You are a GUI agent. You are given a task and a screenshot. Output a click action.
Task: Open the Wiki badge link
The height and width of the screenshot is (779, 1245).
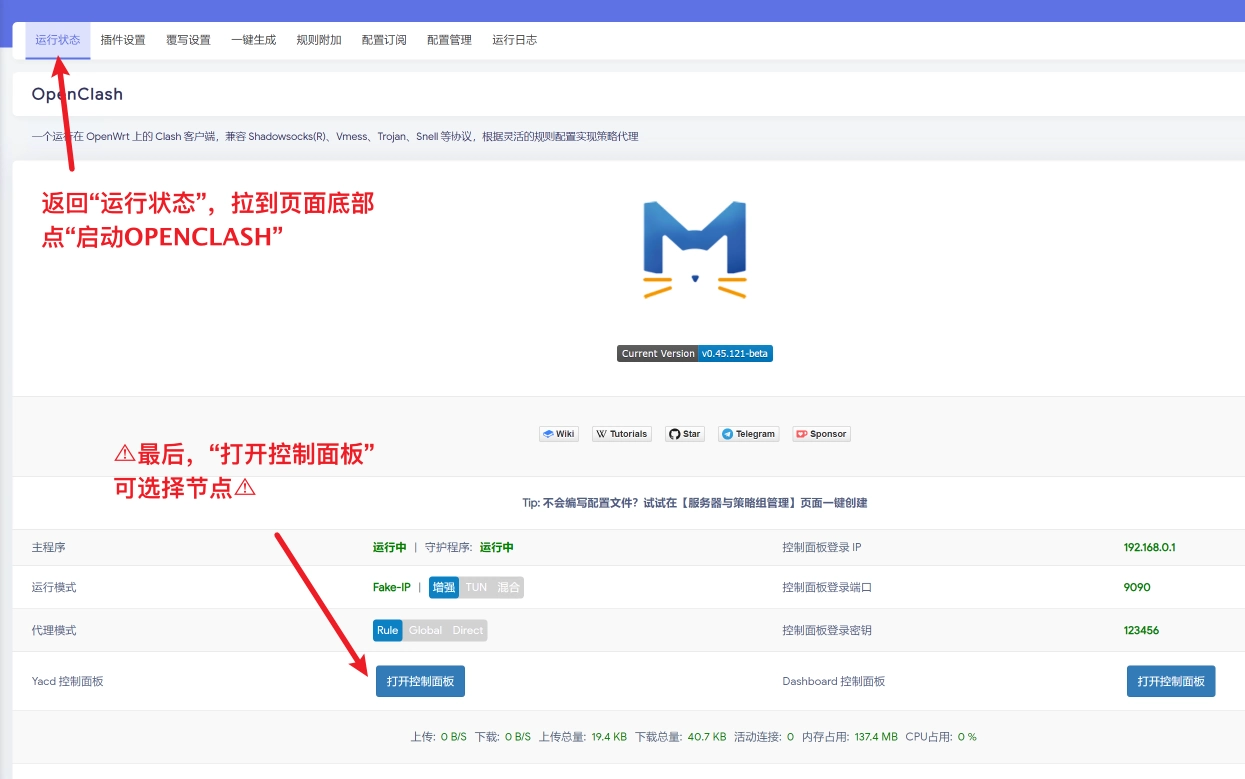pyautogui.click(x=559, y=434)
